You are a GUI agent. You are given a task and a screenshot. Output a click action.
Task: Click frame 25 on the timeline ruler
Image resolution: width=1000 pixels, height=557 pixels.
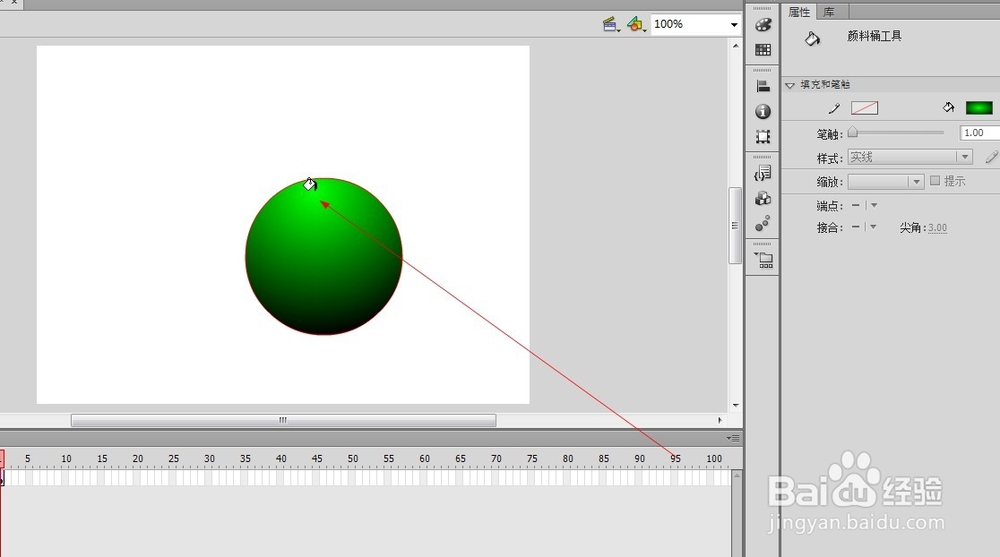tap(173, 458)
